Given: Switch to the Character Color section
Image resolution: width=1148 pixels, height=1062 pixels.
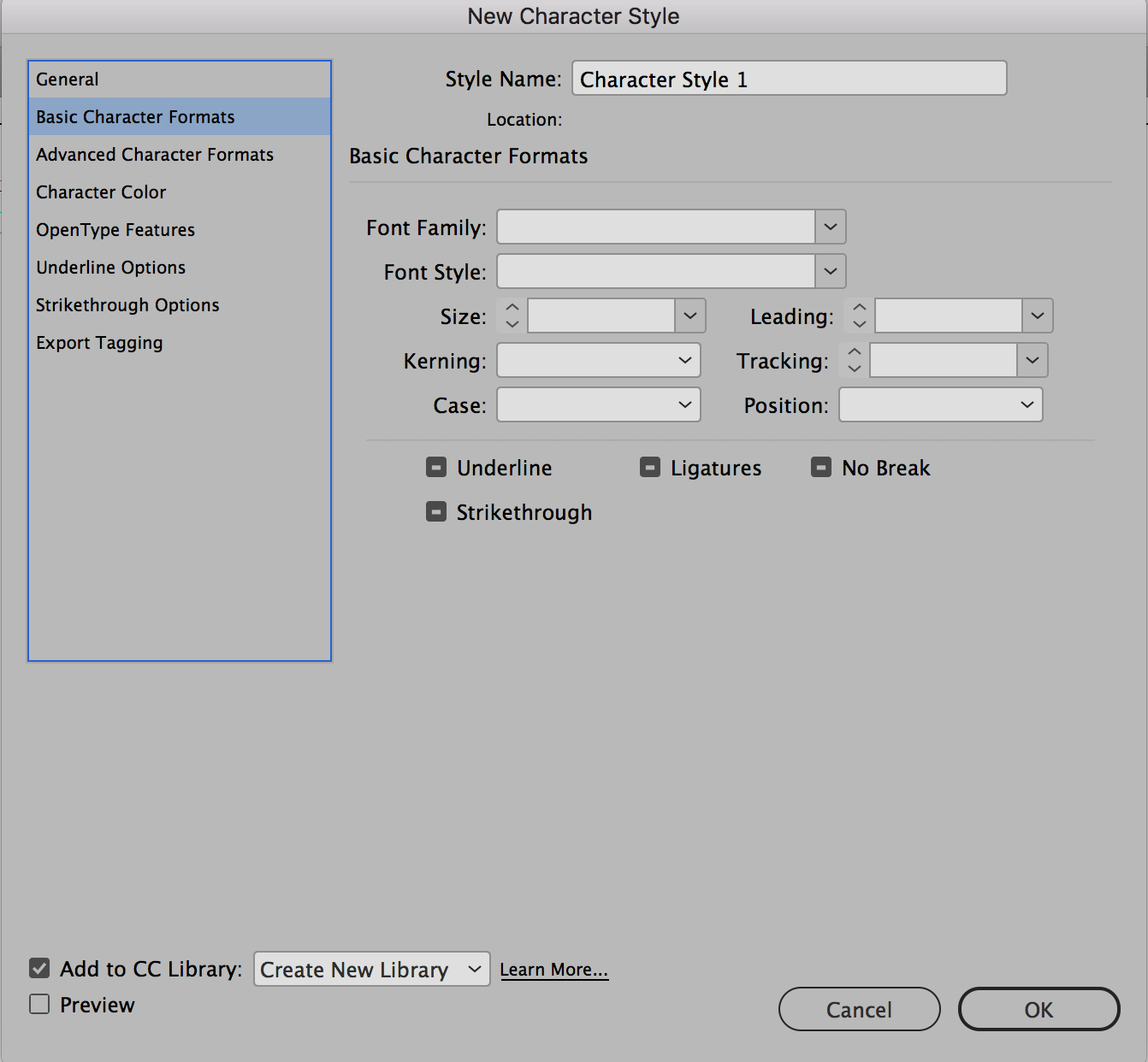Looking at the screenshot, I should [101, 192].
